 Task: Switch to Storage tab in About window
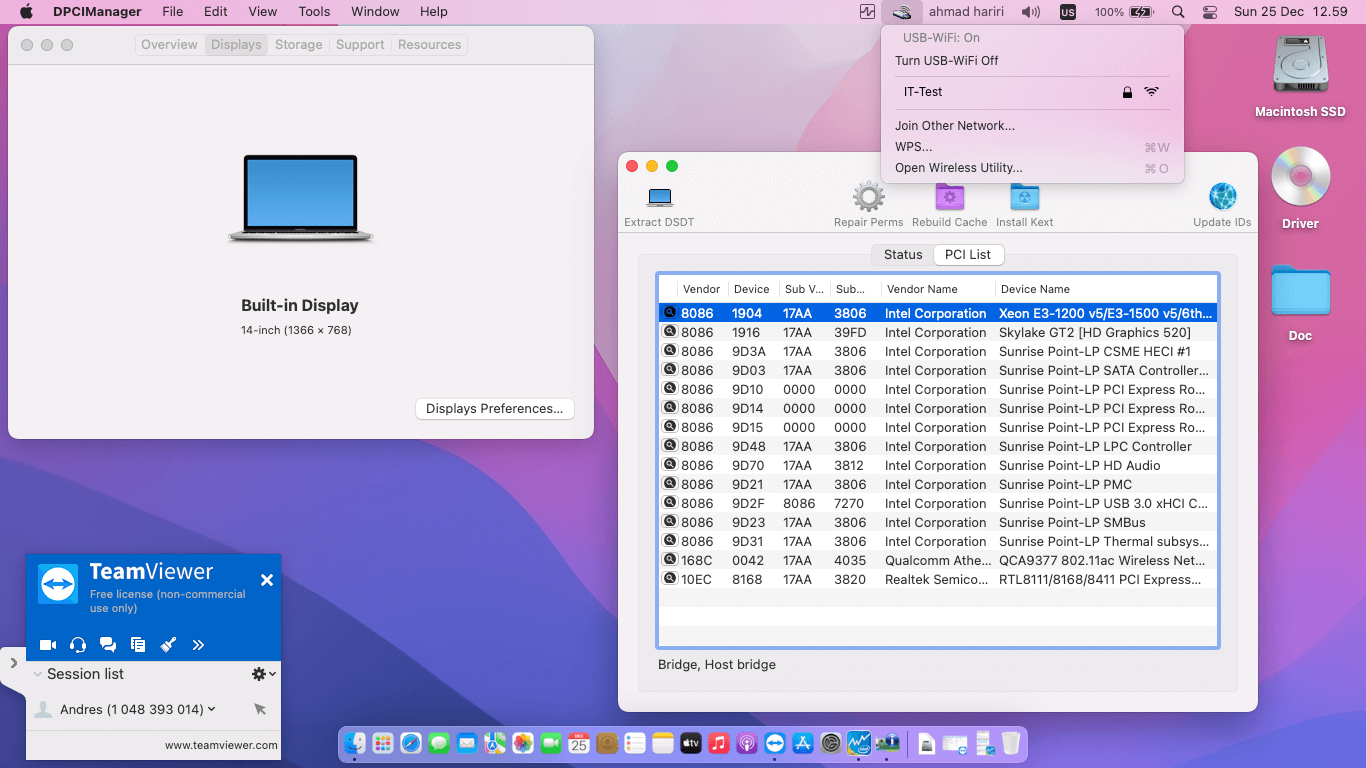[298, 45]
